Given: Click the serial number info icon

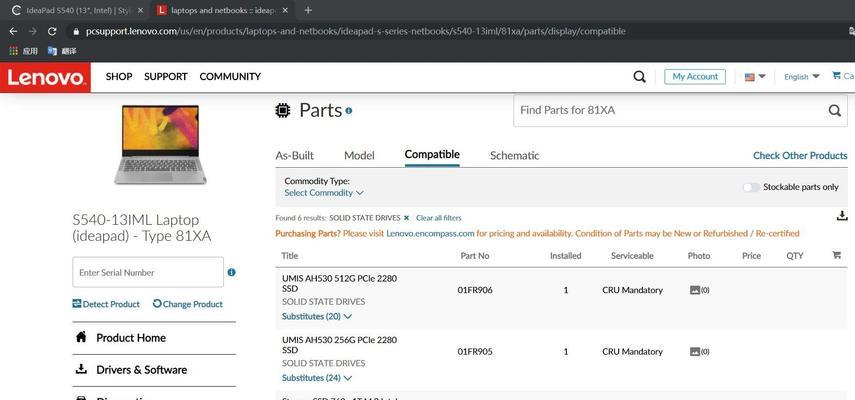Looking at the screenshot, I should coord(232,272).
